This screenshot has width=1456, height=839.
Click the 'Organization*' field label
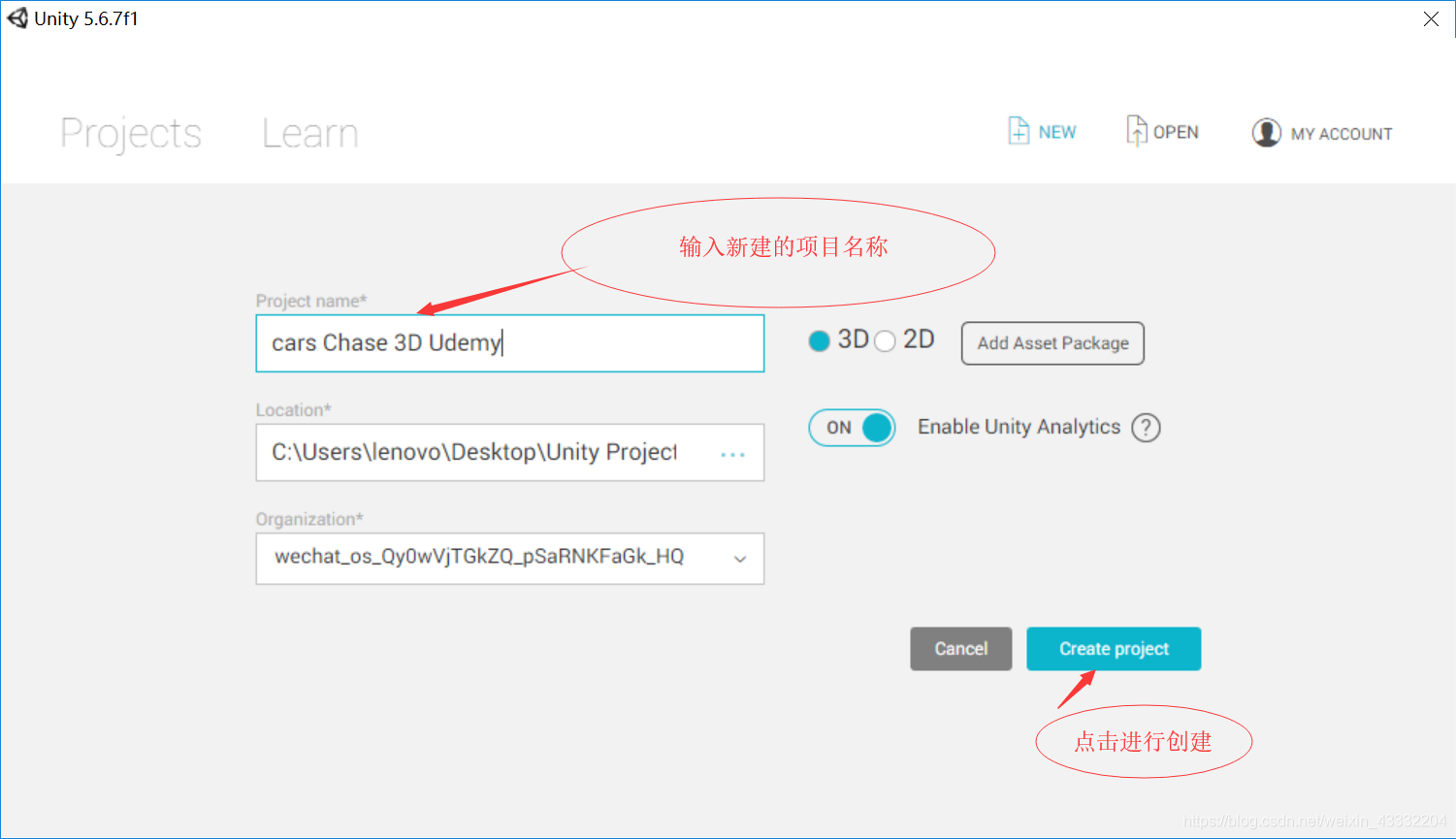click(x=309, y=520)
